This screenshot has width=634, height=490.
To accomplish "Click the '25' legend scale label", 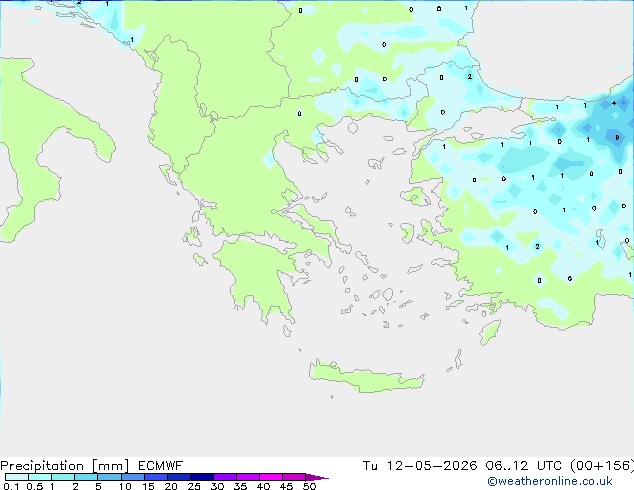I will 194,486.
